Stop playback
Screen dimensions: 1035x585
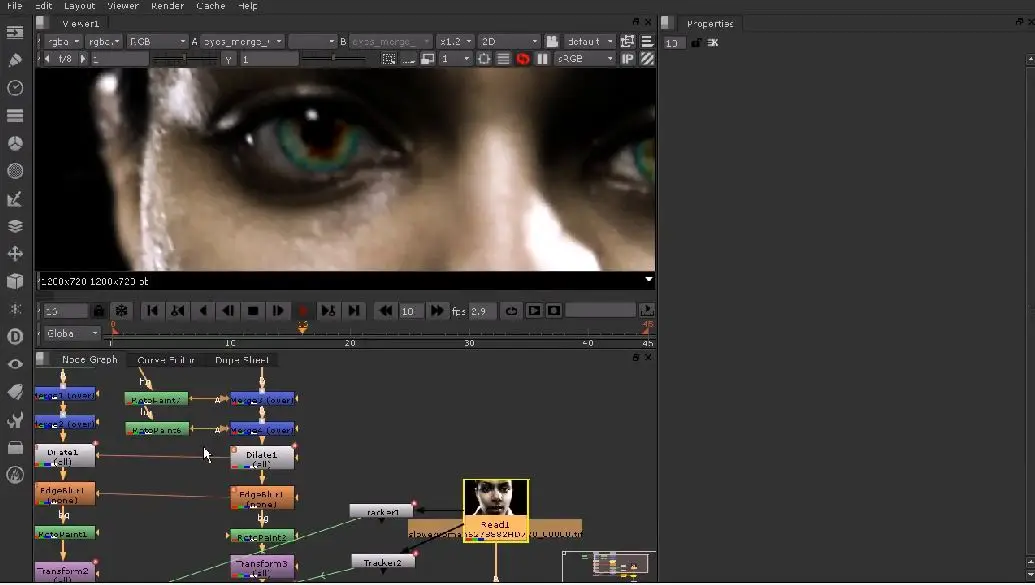tap(253, 310)
